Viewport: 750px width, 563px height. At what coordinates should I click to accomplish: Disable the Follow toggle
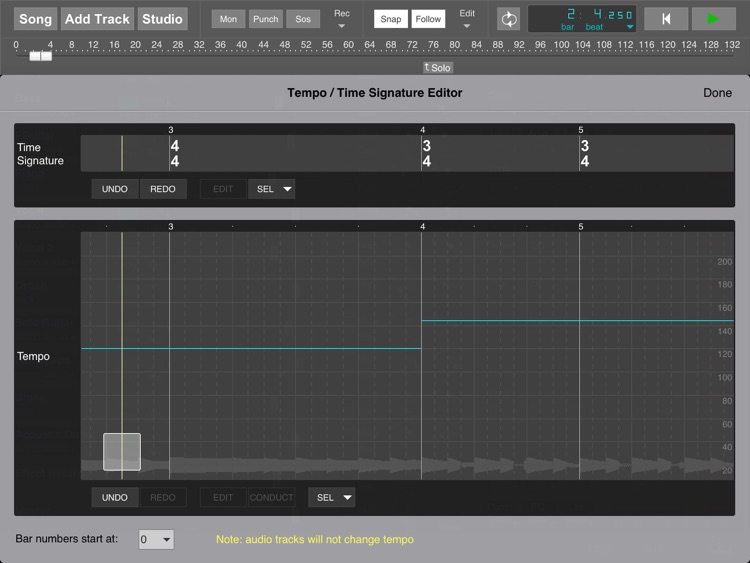pyautogui.click(x=428, y=19)
